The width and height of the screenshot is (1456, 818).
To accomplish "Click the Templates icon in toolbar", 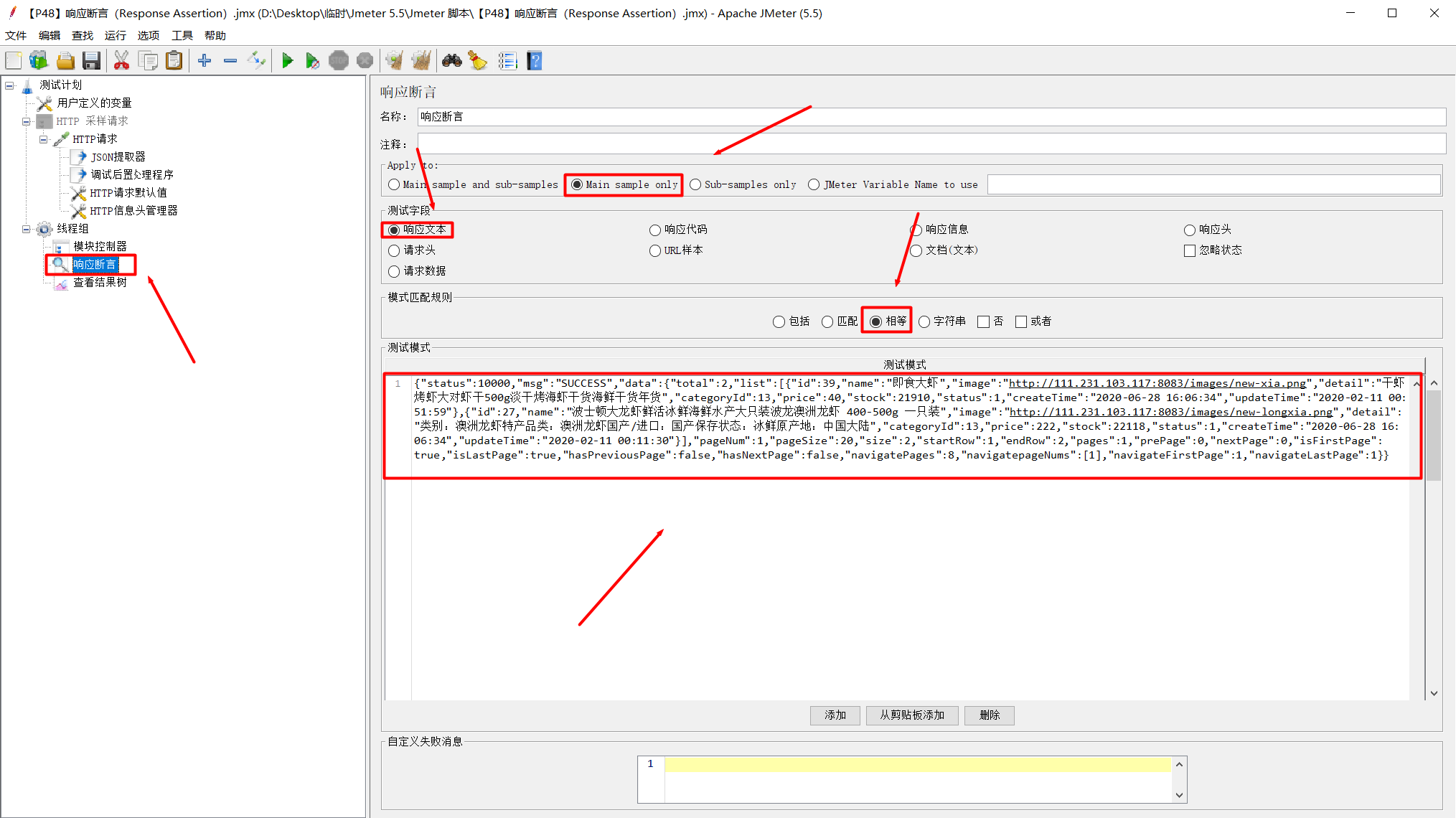I will point(39,61).
